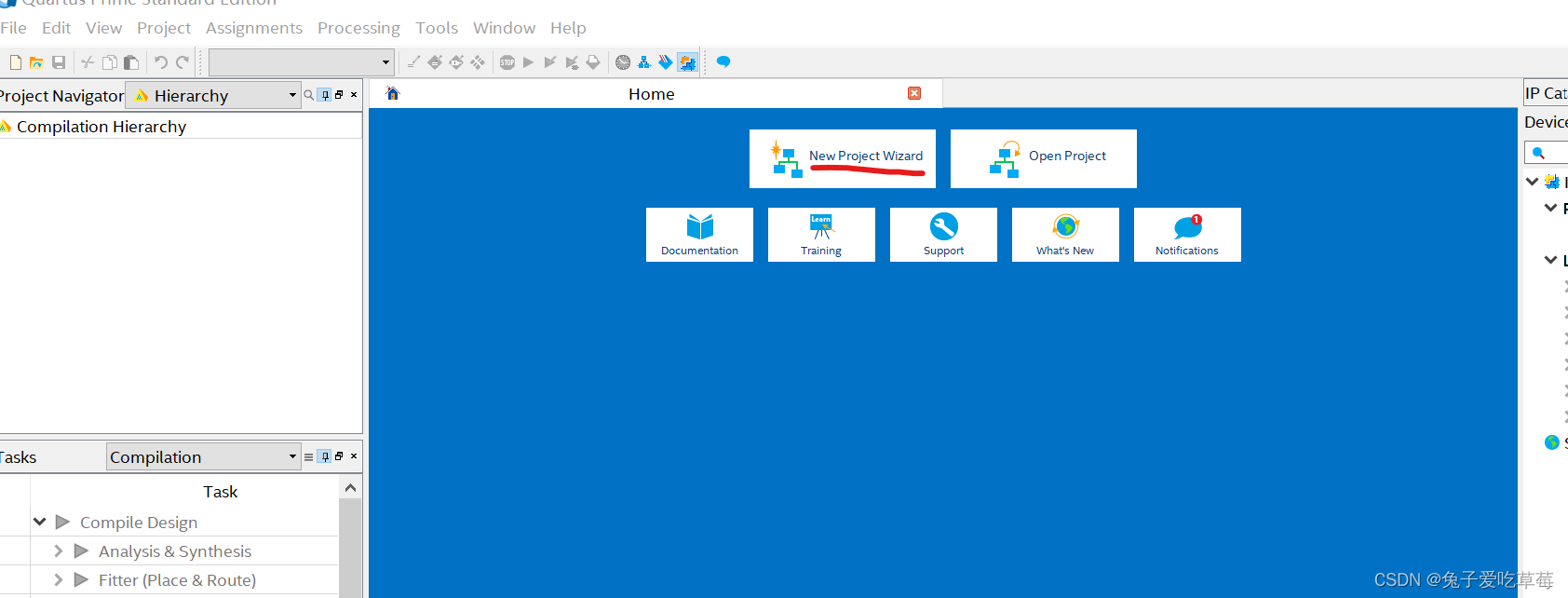Open the Pin Planner toolbar icon

point(456,62)
